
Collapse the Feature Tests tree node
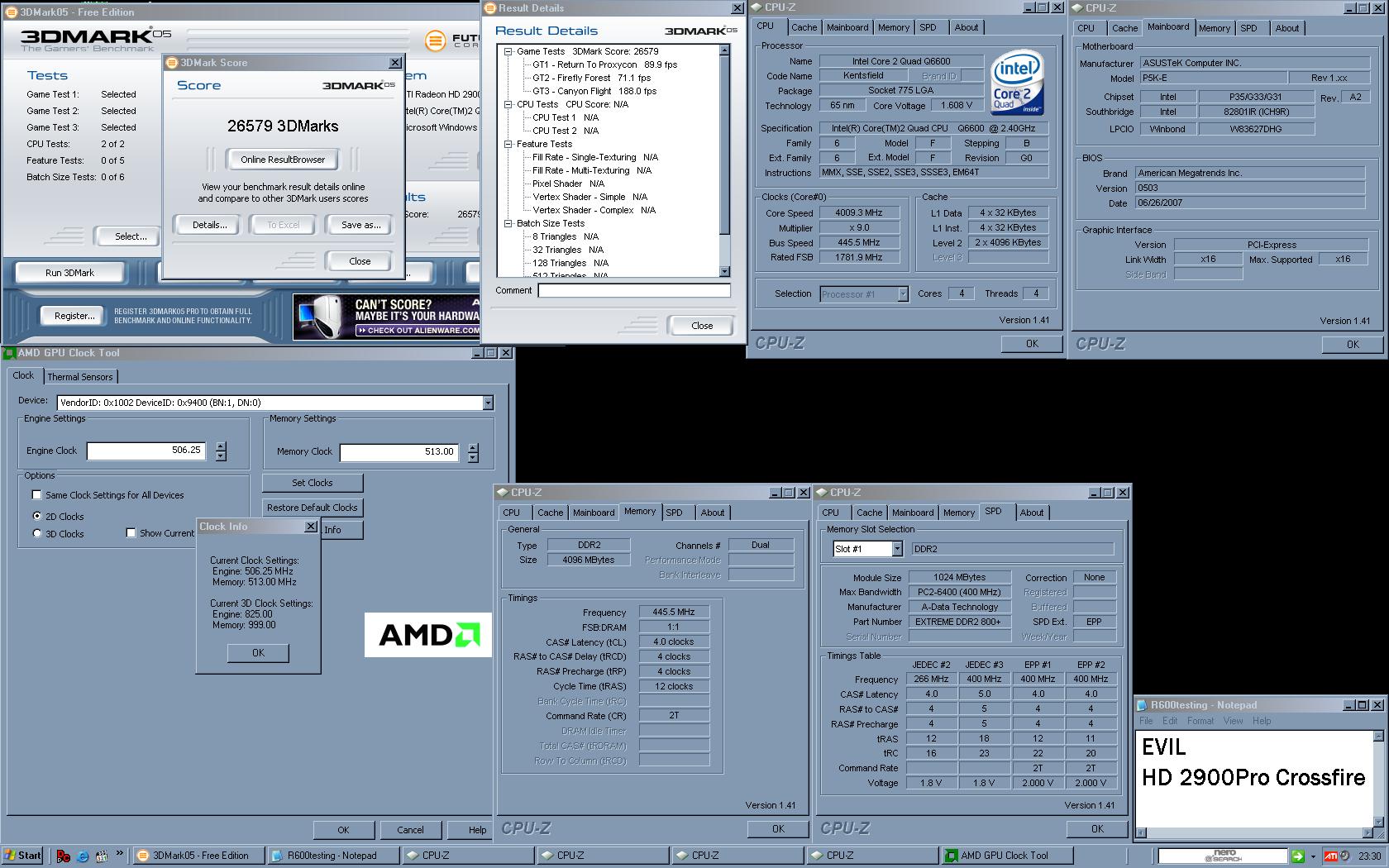pyautogui.click(x=508, y=144)
